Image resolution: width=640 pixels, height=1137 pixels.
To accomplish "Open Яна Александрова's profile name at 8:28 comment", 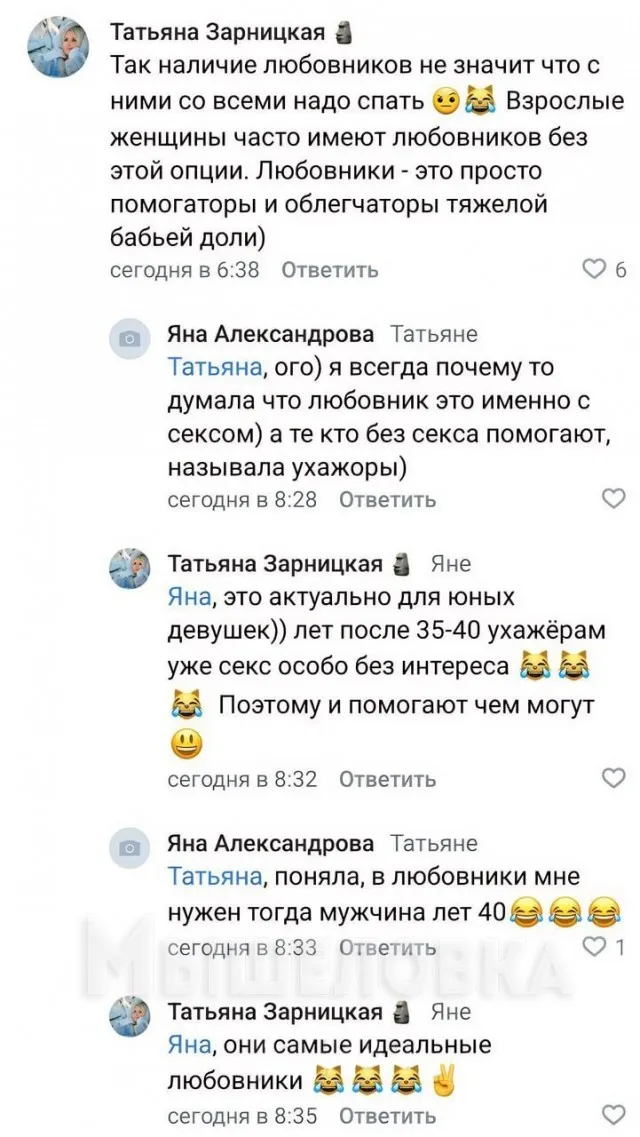I will click(x=270, y=334).
